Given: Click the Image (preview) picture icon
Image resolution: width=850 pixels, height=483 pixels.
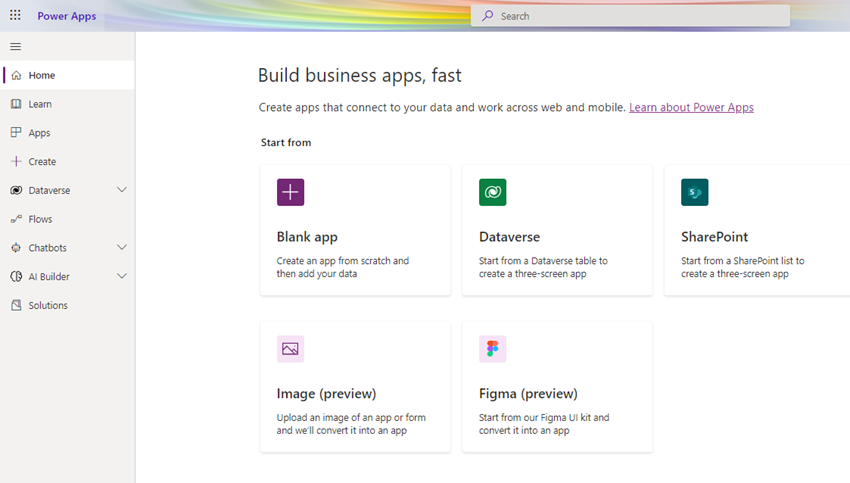Looking at the screenshot, I should click(x=290, y=349).
